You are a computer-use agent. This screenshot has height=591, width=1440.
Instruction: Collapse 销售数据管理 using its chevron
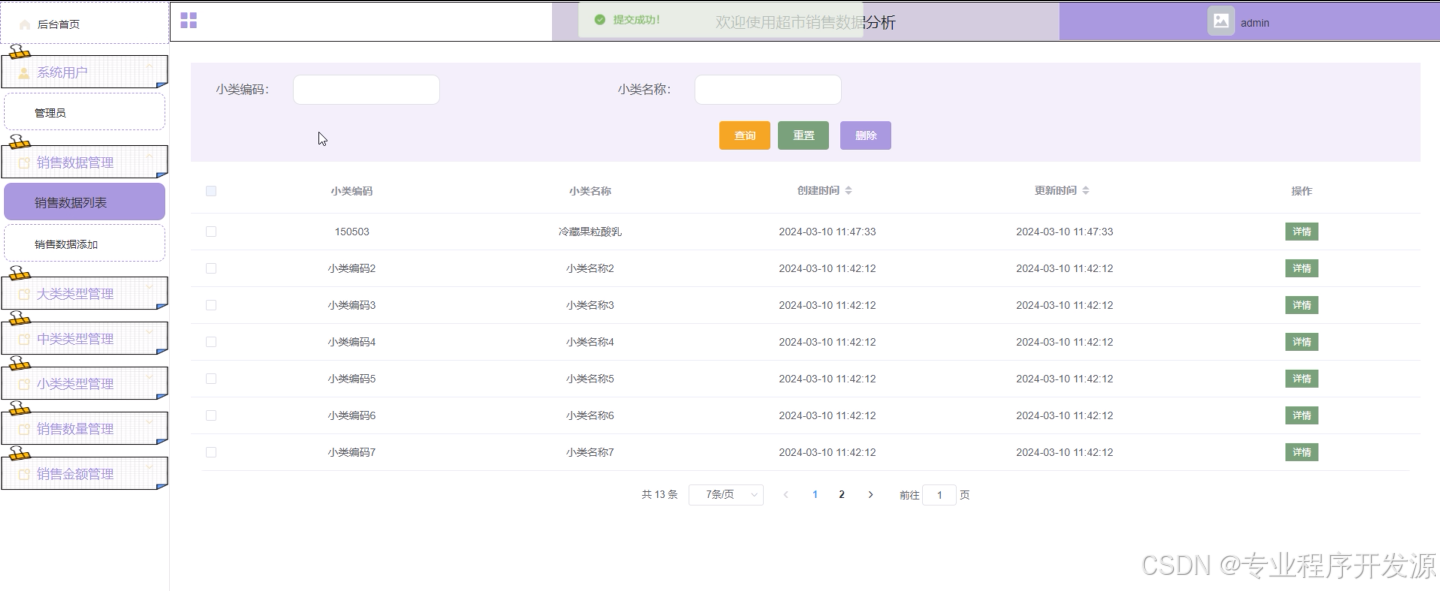click(x=150, y=157)
